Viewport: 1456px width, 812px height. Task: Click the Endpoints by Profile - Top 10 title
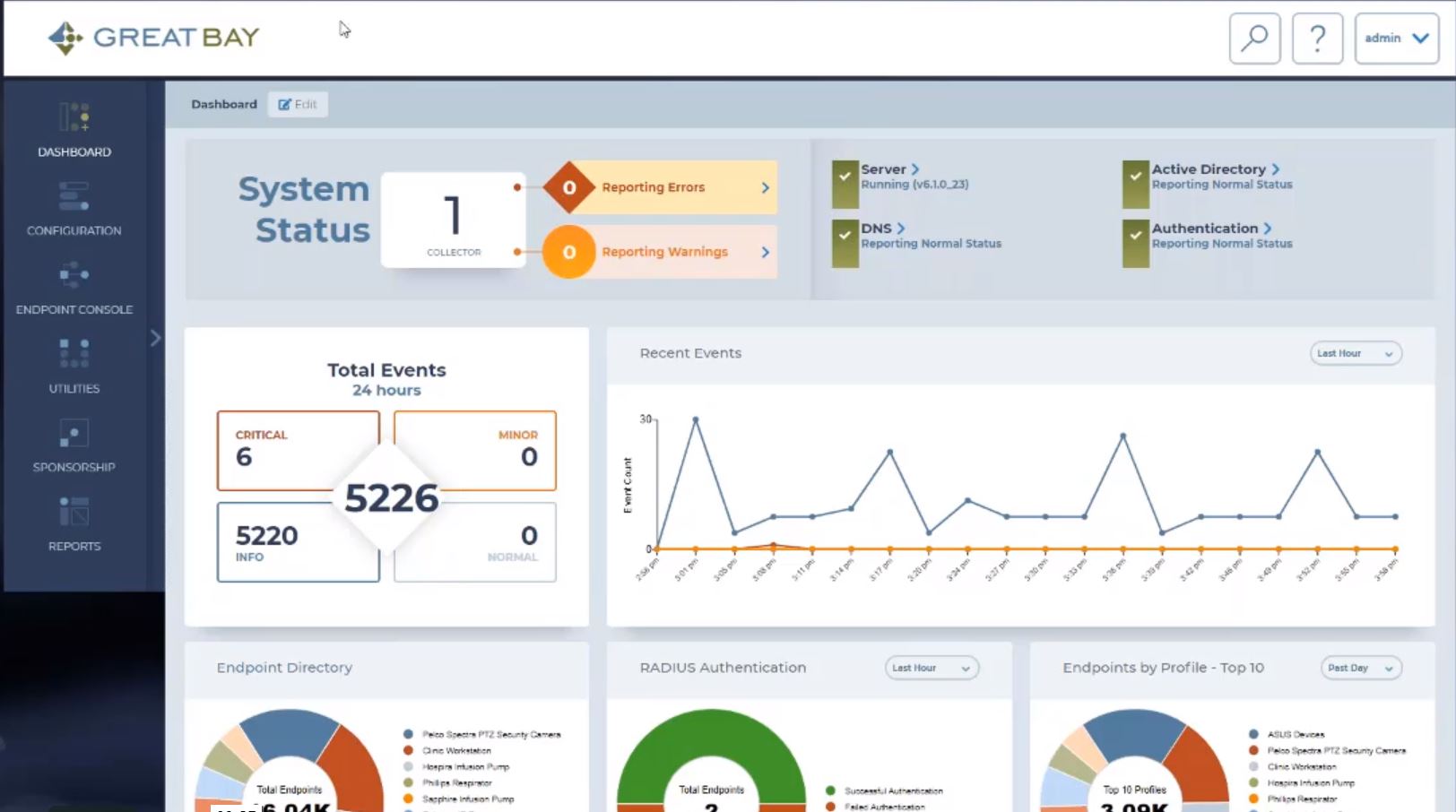click(x=1163, y=668)
